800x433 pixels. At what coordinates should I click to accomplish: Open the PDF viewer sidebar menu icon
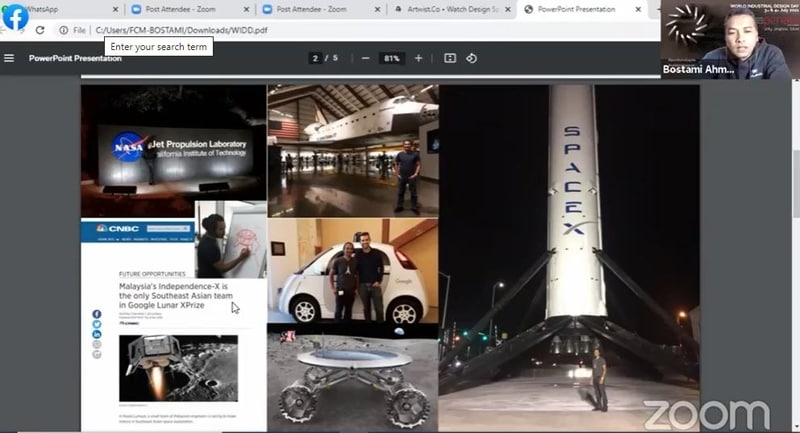tap(9, 58)
